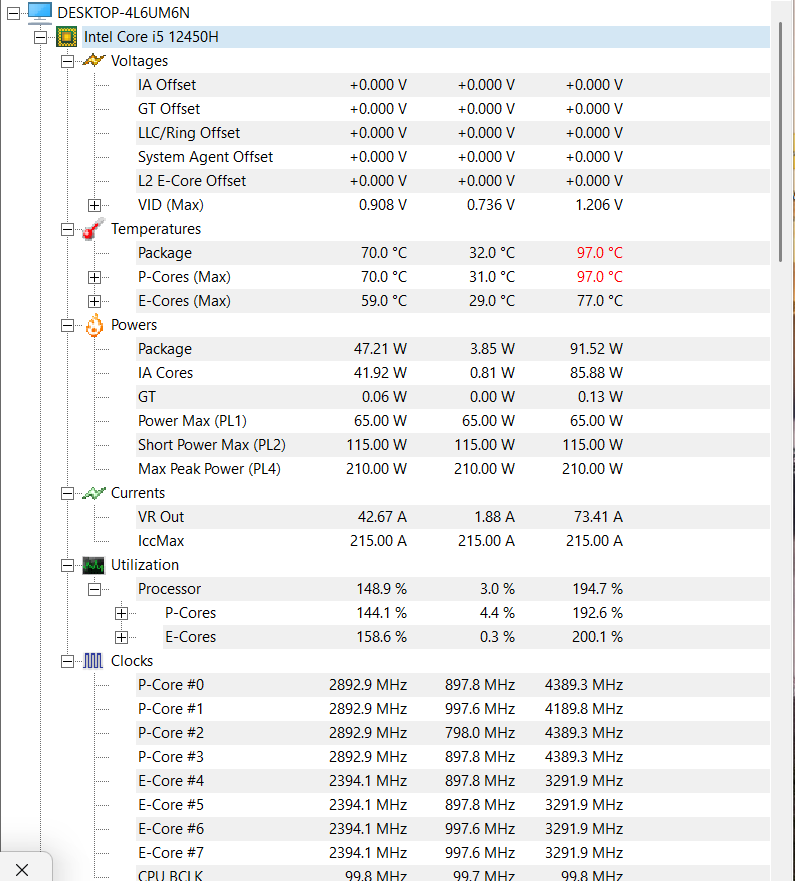Click the X close icon at bottom left
795x881 pixels.
click(22, 870)
